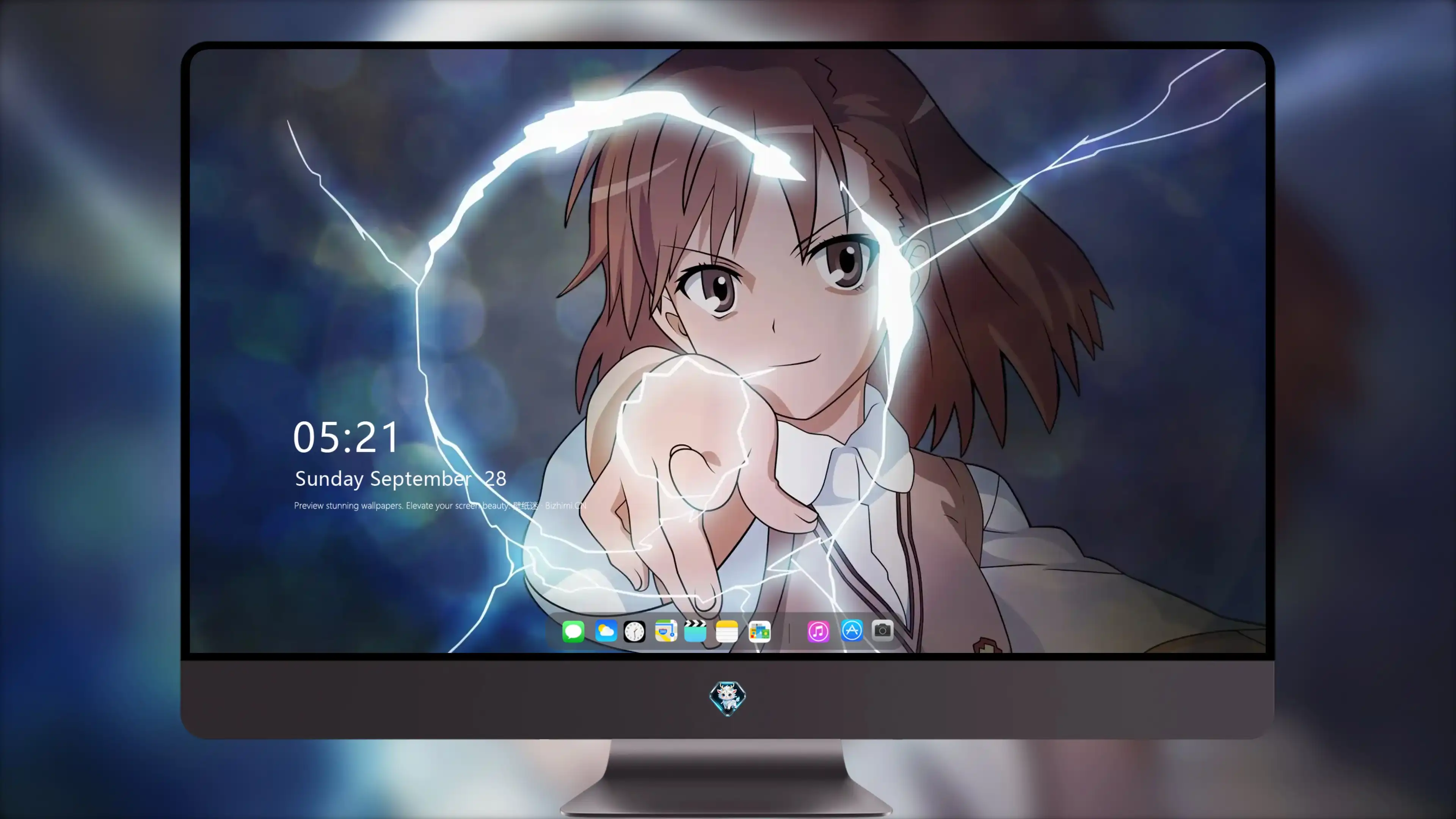Launch the pink iTunes music app
The image size is (1456, 819).
pos(819,631)
